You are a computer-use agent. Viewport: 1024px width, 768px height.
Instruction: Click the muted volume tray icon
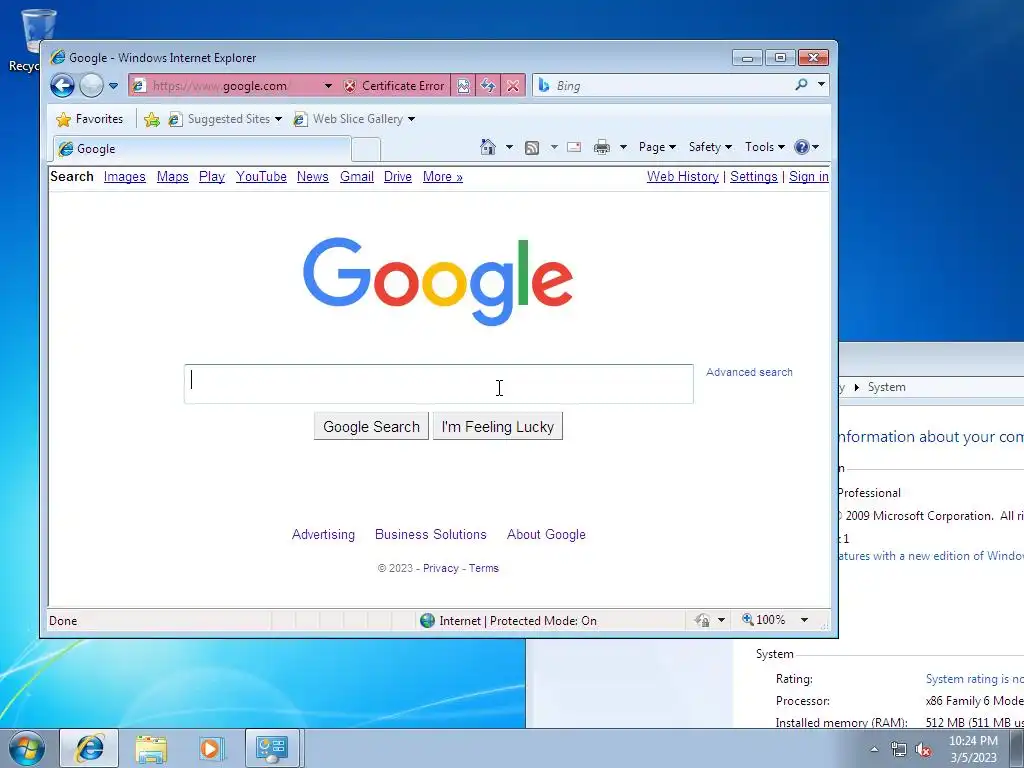click(x=923, y=749)
